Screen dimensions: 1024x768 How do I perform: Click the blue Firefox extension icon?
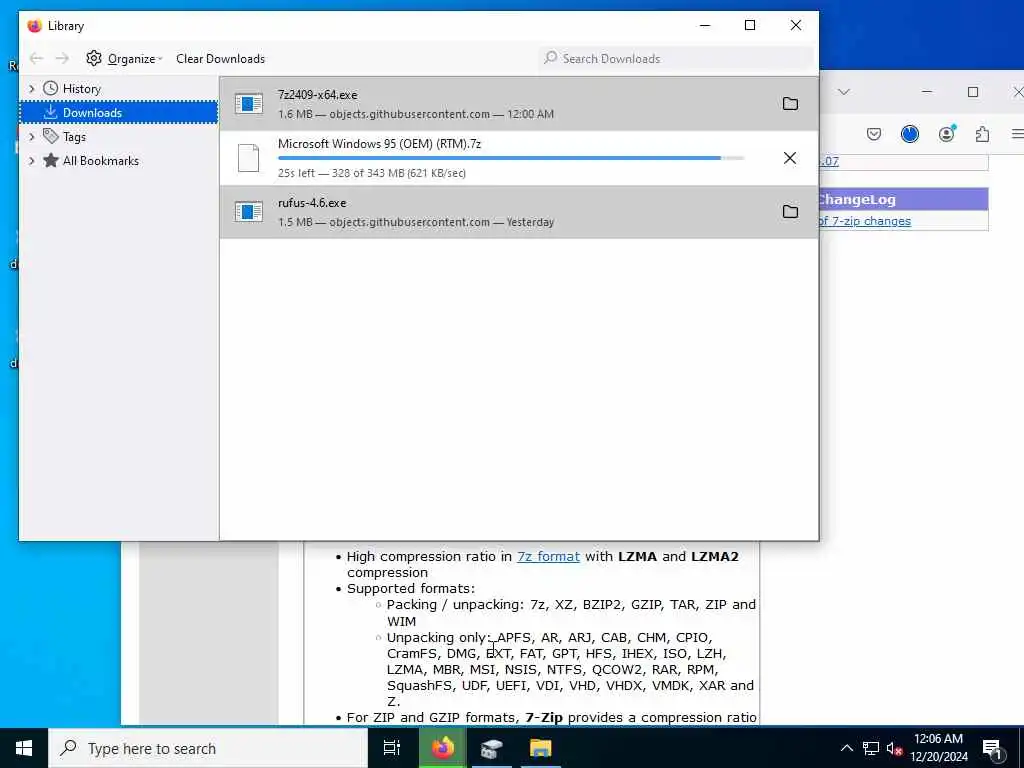[910, 134]
